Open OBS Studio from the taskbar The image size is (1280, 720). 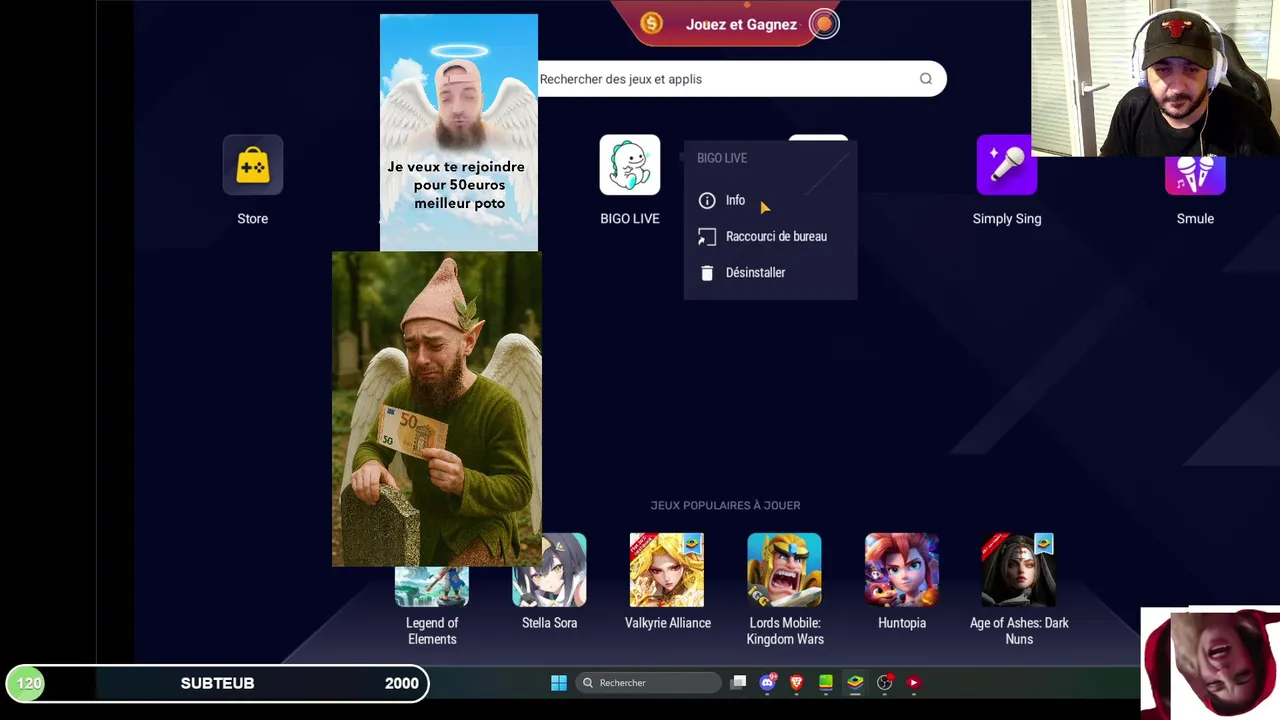coord(885,683)
